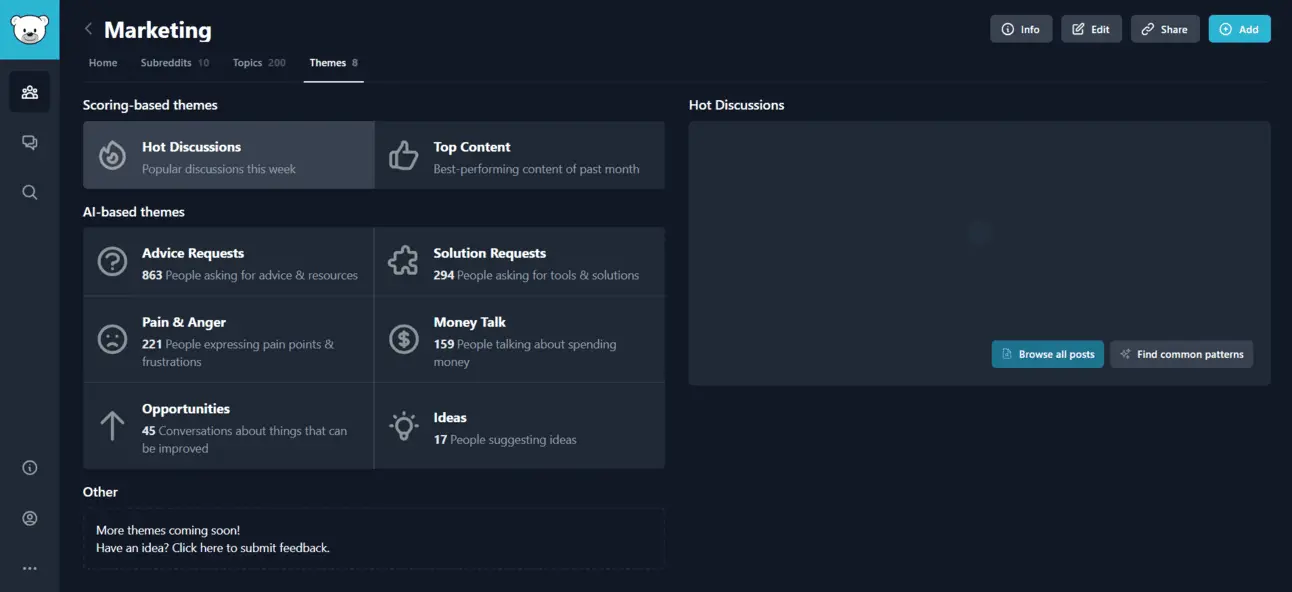Click the question mark icon of Advice Requests
Image resolution: width=1292 pixels, height=592 pixels.
click(112, 262)
